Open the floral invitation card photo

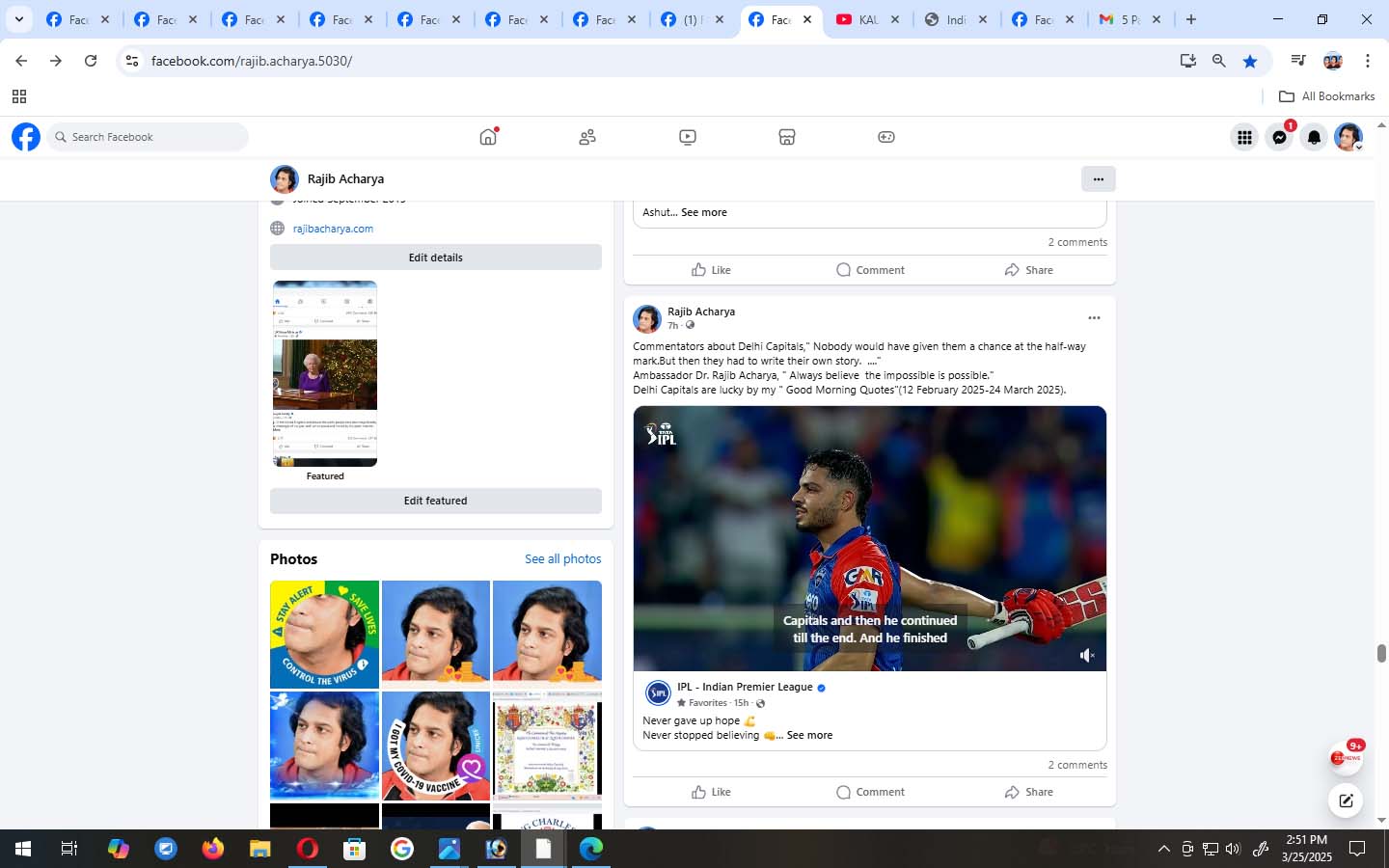coord(547,746)
